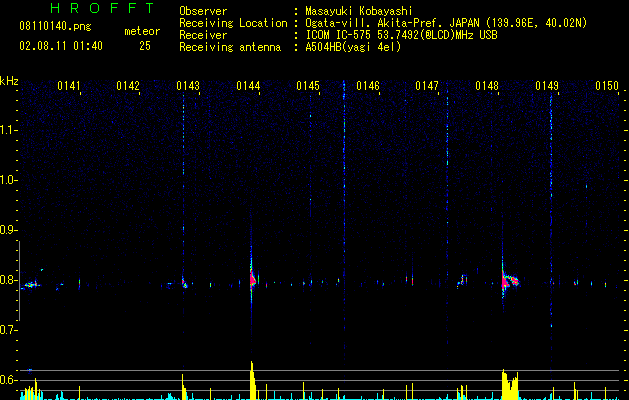Click time marker 0143
This screenshot has height=400, width=629.
pyautogui.click(x=188, y=86)
